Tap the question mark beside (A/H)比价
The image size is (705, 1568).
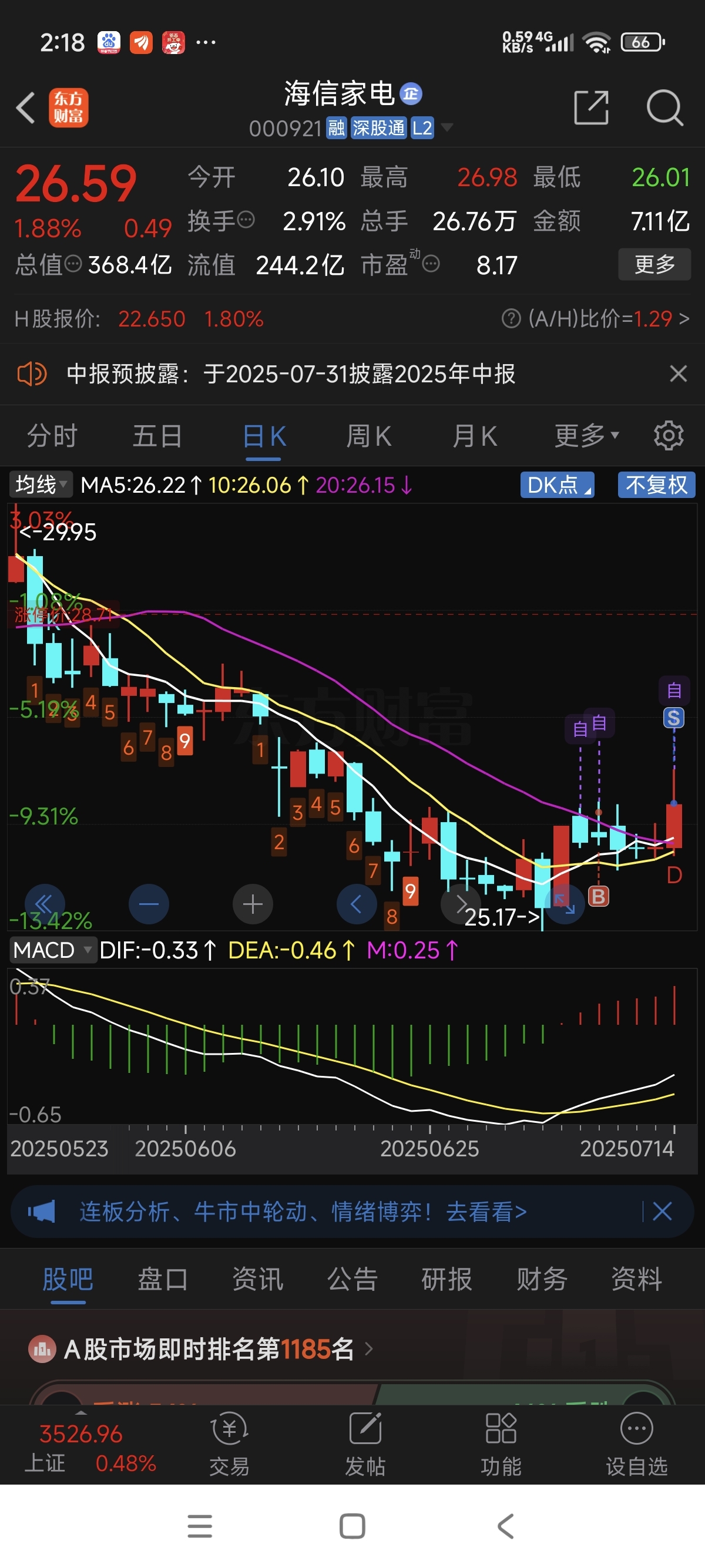(x=511, y=318)
